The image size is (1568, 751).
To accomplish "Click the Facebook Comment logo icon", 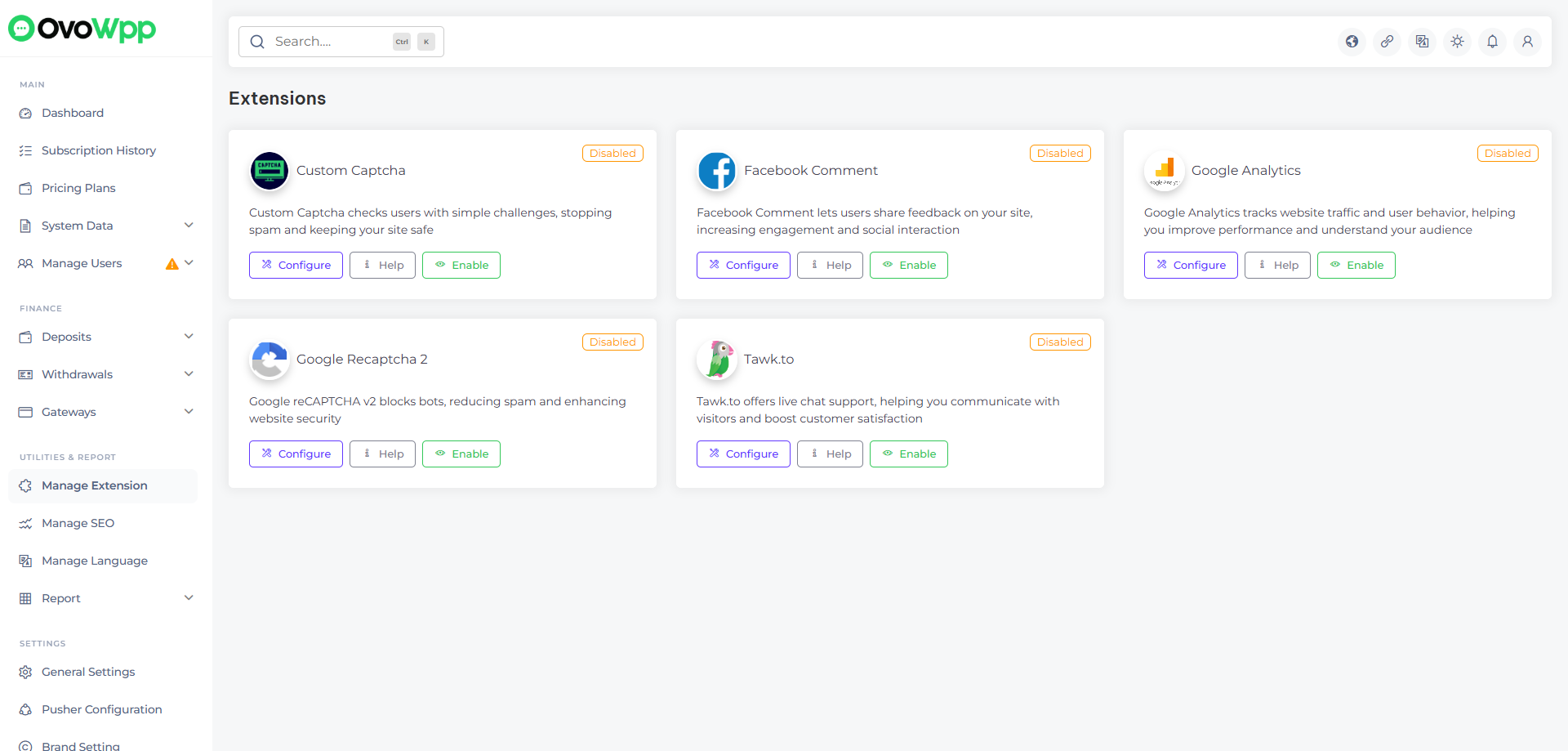I will tap(718, 171).
